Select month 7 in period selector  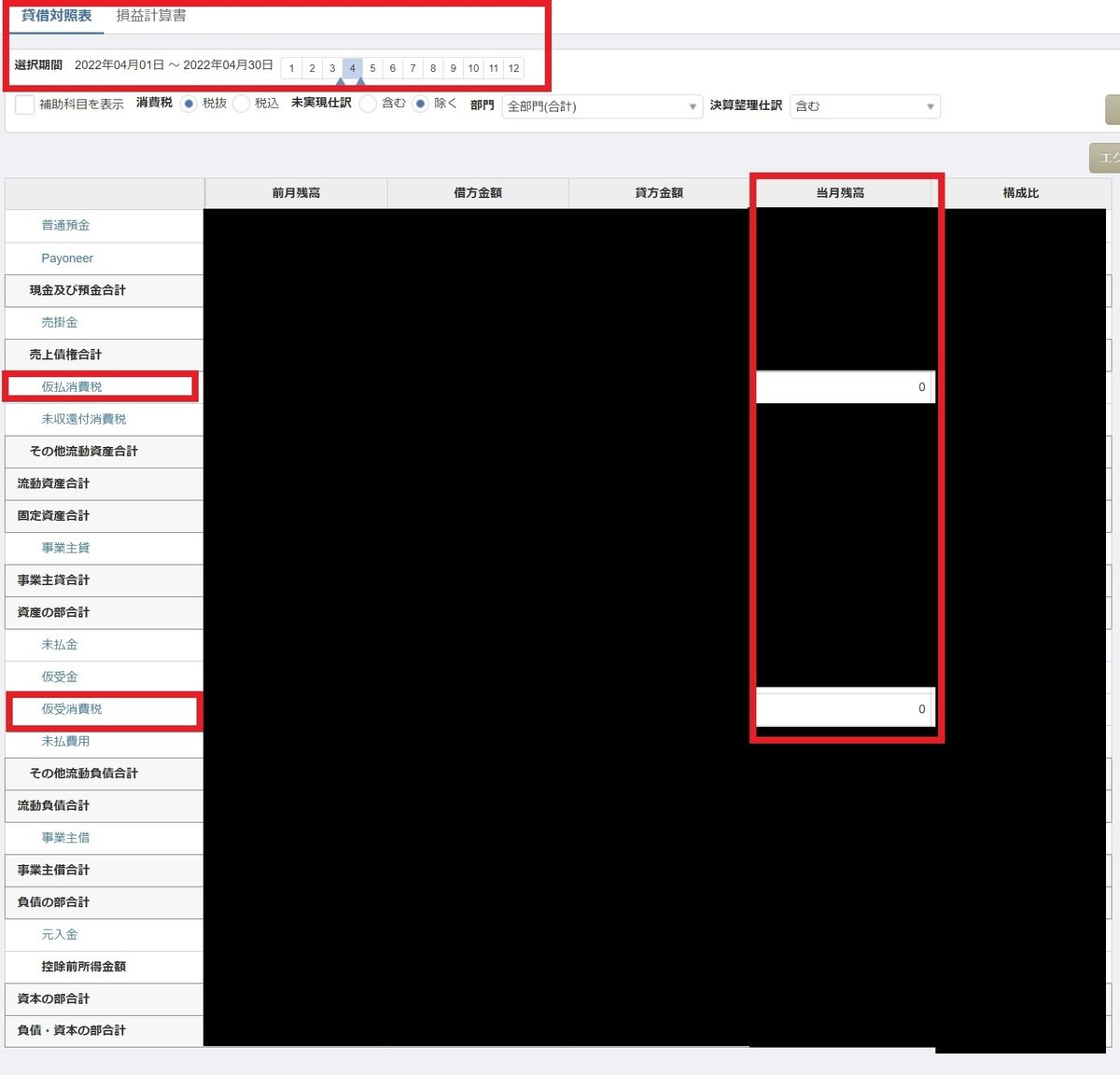point(413,68)
